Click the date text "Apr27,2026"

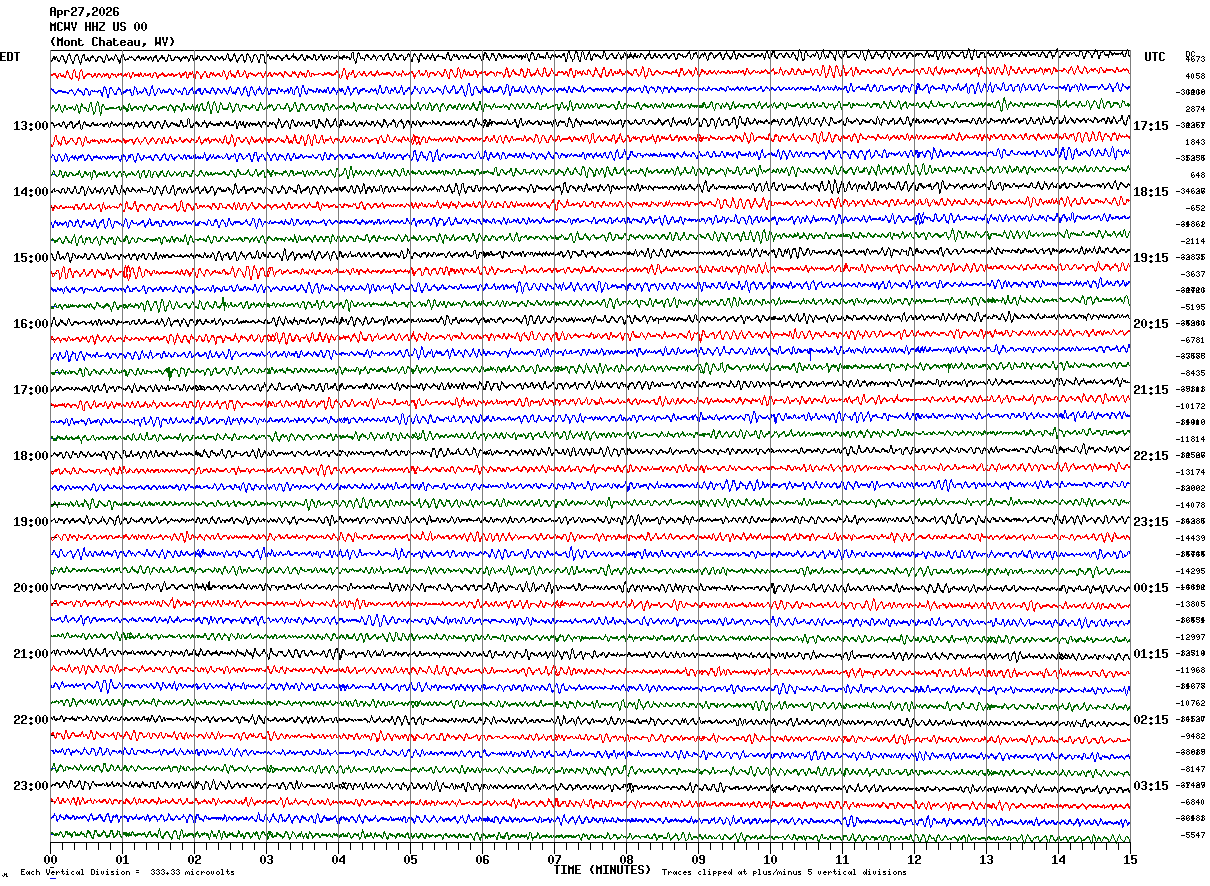pyautogui.click(x=84, y=12)
